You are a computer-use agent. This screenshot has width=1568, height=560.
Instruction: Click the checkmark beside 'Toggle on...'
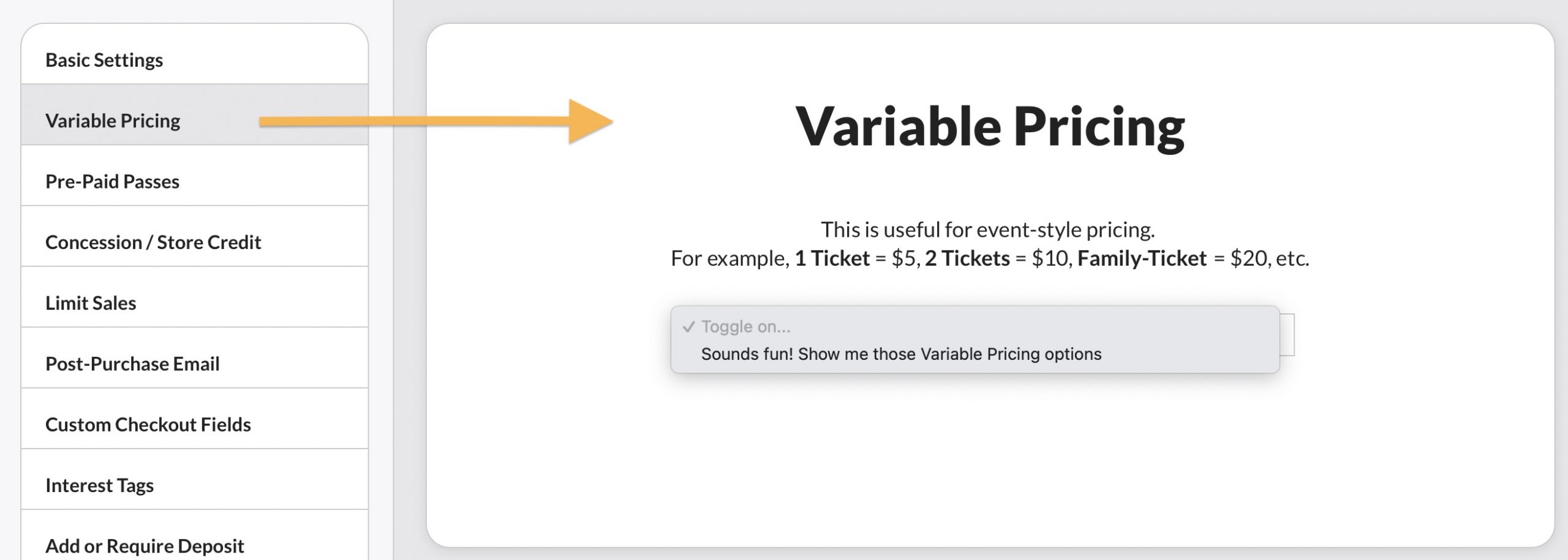tap(688, 327)
